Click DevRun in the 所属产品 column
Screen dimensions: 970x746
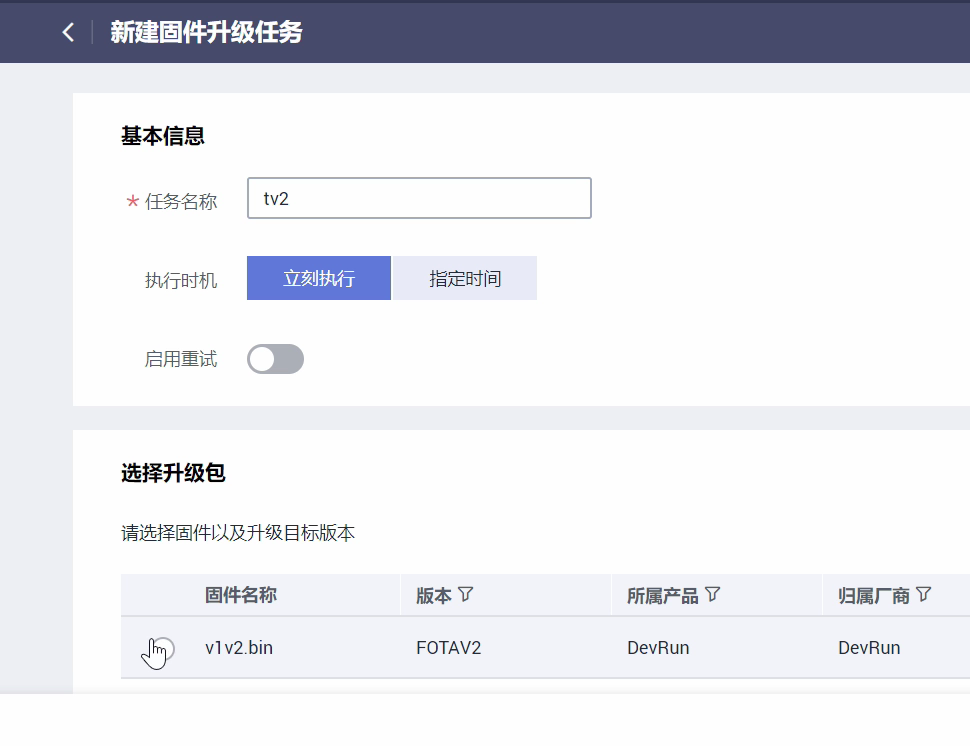coord(658,648)
